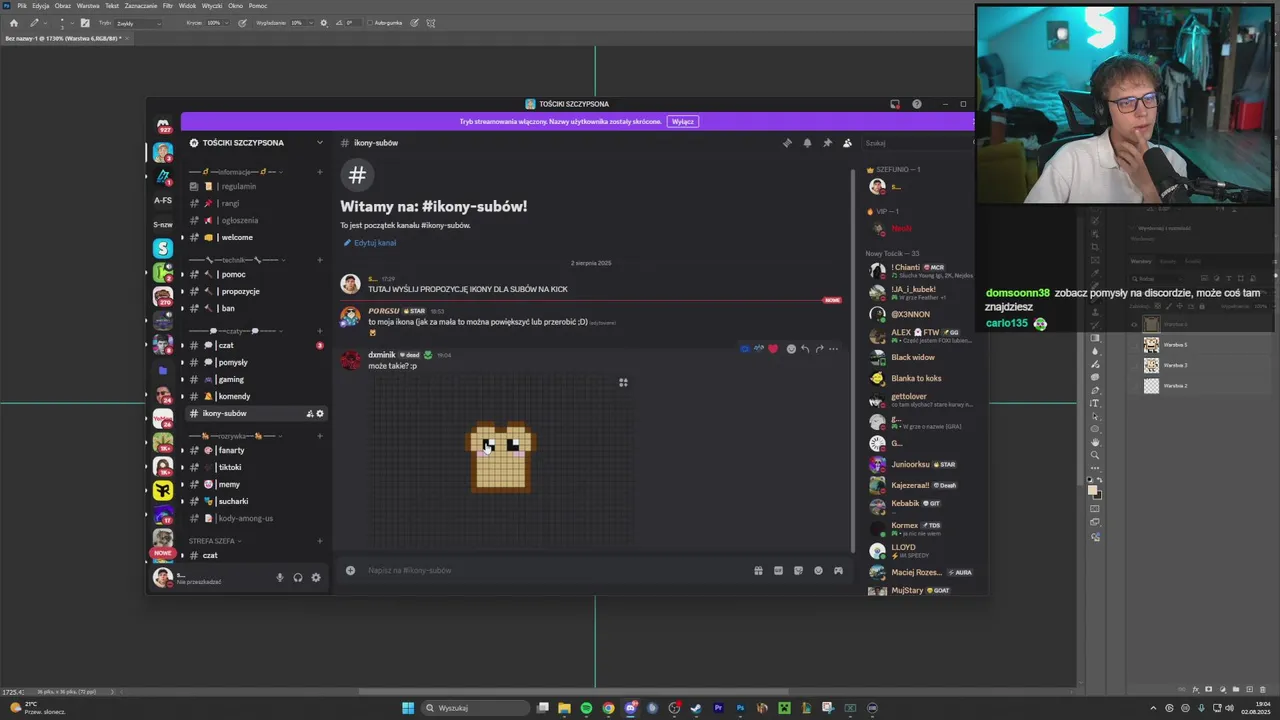Open smoothing options gear in options bar
Image resolution: width=1280 pixels, height=720 pixels.
[x=323, y=22]
